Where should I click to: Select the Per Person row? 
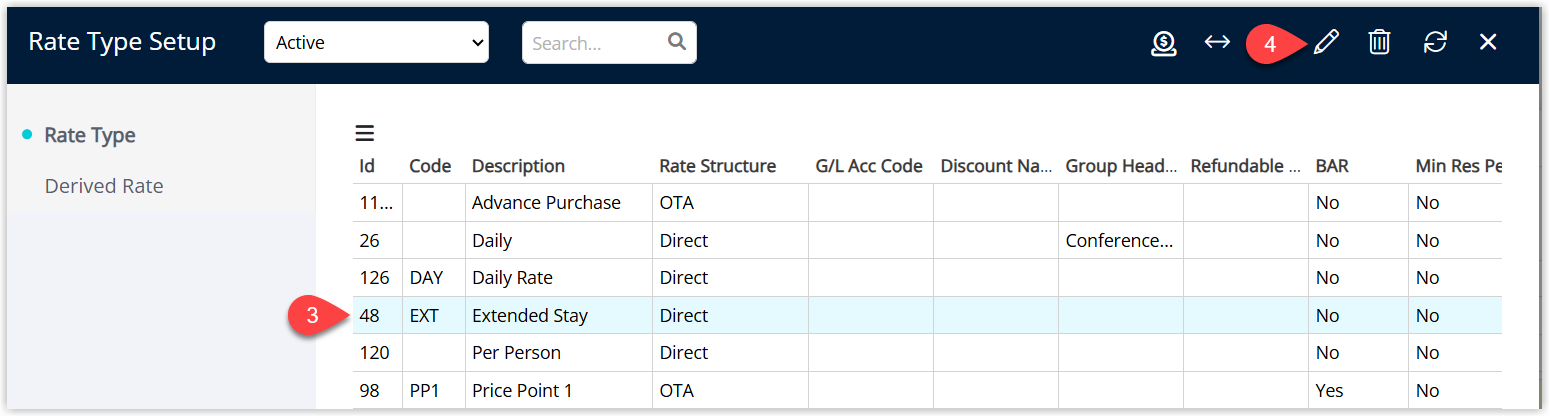pyautogui.click(x=927, y=353)
